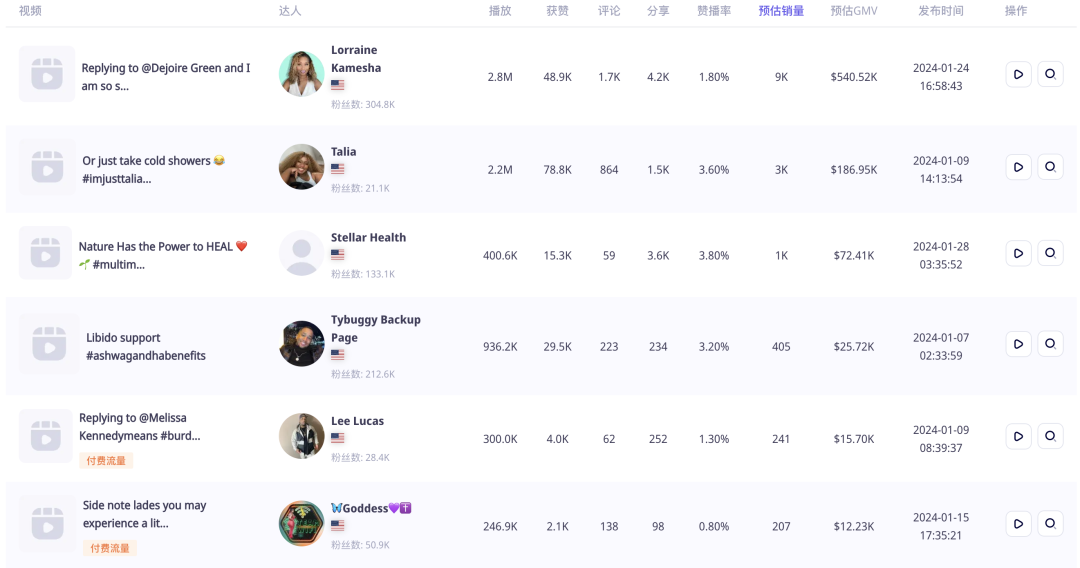Click the 预估GMV column header

point(854,11)
